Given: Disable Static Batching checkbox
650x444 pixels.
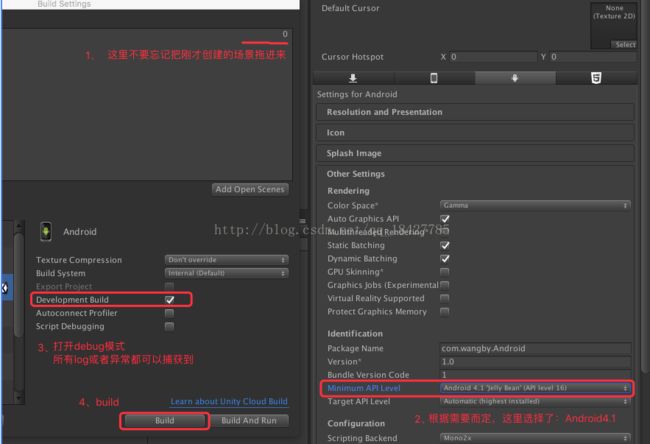Looking at the screenshot, I should 445,245.
